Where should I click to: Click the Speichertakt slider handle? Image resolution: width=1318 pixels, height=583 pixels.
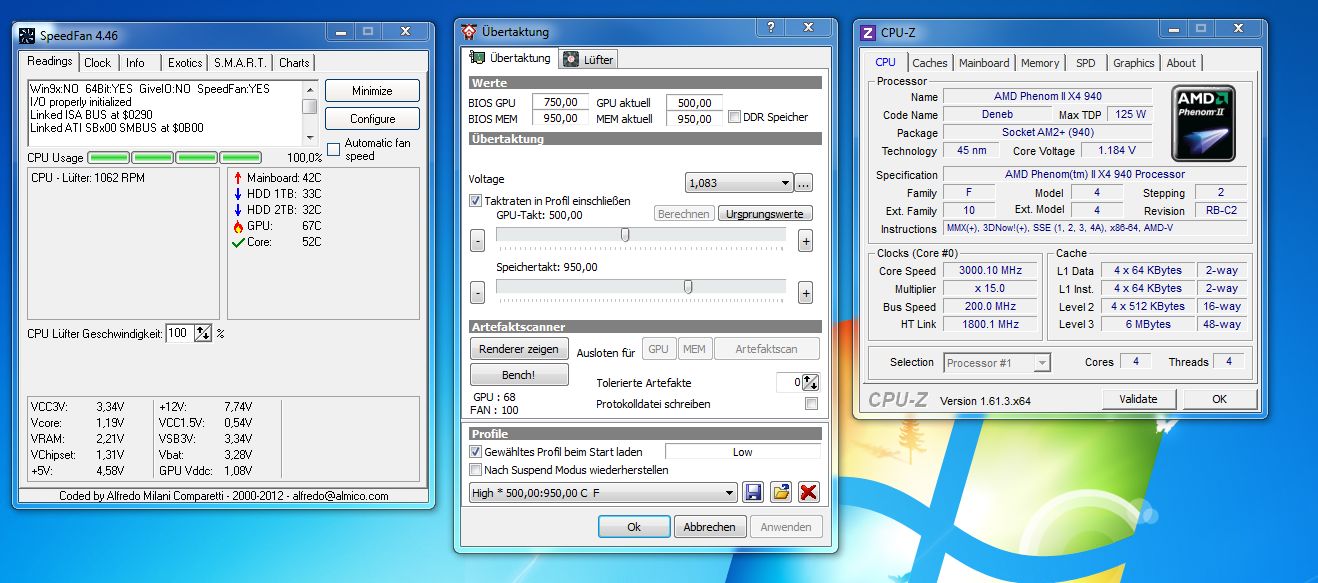point(688,287)
